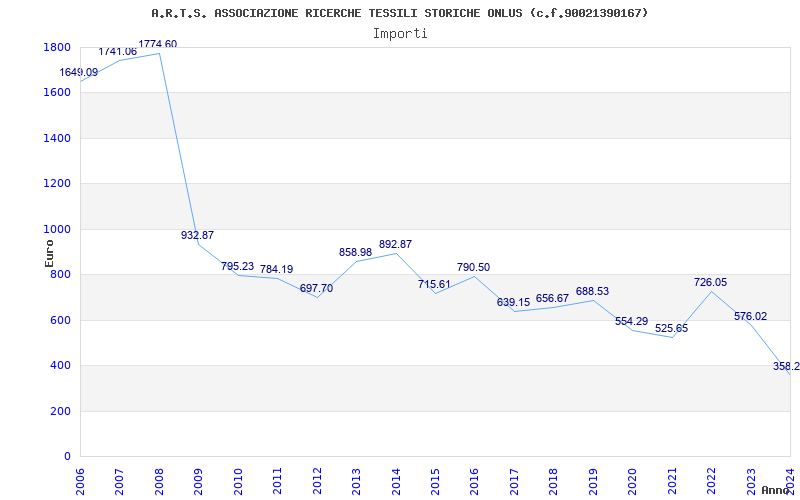Click the 2013 year label
The height and width of the screenshot is (500, 800).
[357, 482]
